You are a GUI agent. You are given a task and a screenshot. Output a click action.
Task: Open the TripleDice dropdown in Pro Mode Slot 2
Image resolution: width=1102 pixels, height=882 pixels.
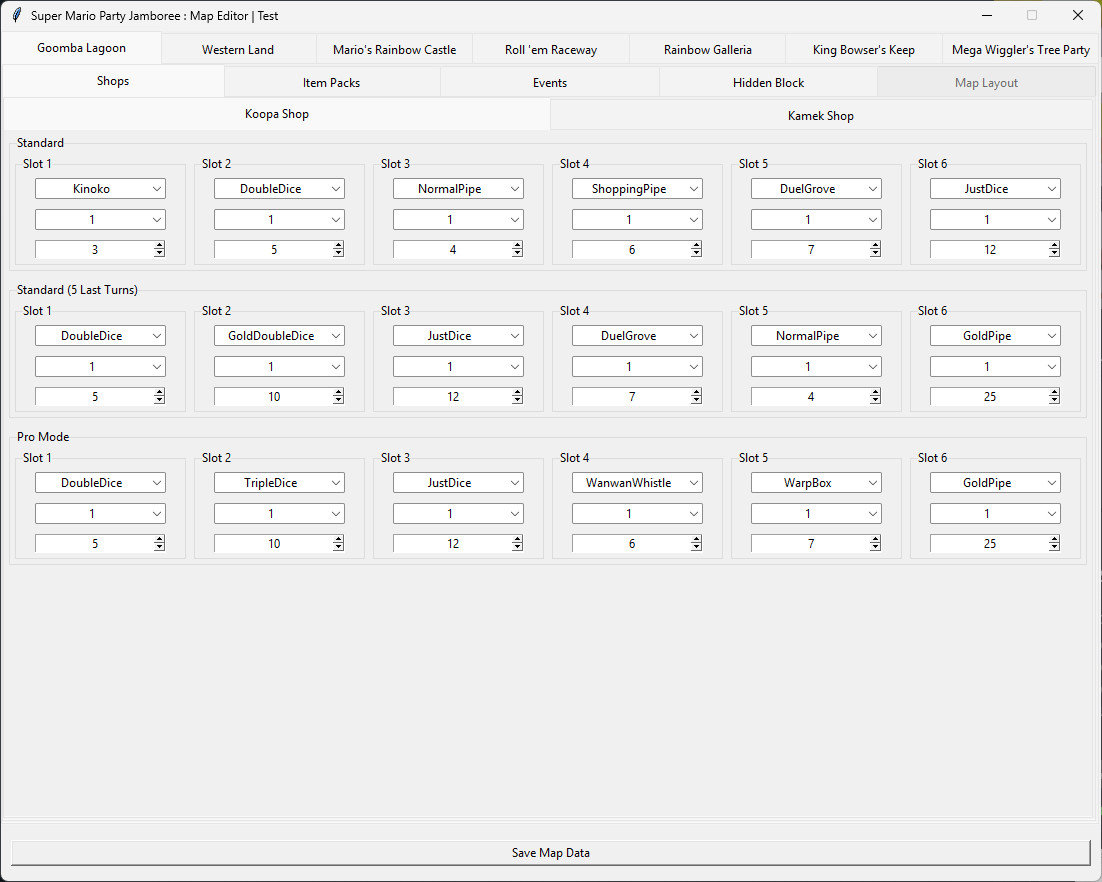[x=278, y=482]
